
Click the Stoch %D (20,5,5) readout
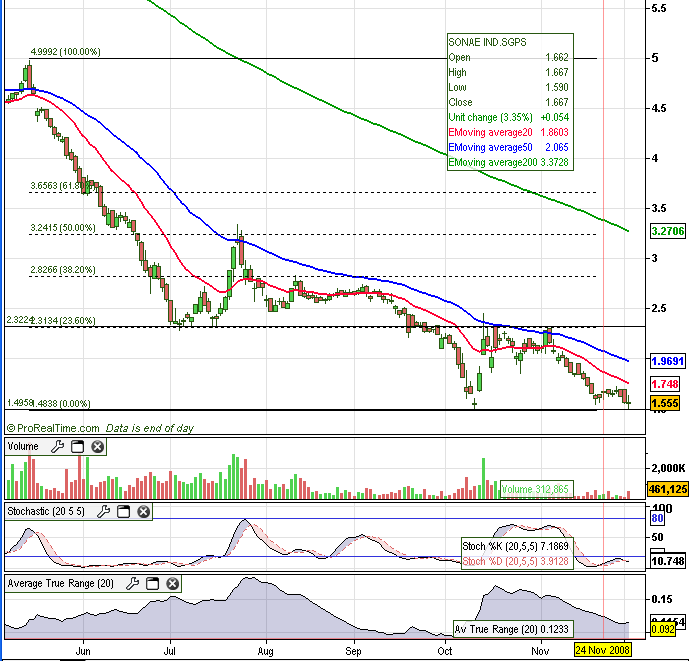coord(515,561)
